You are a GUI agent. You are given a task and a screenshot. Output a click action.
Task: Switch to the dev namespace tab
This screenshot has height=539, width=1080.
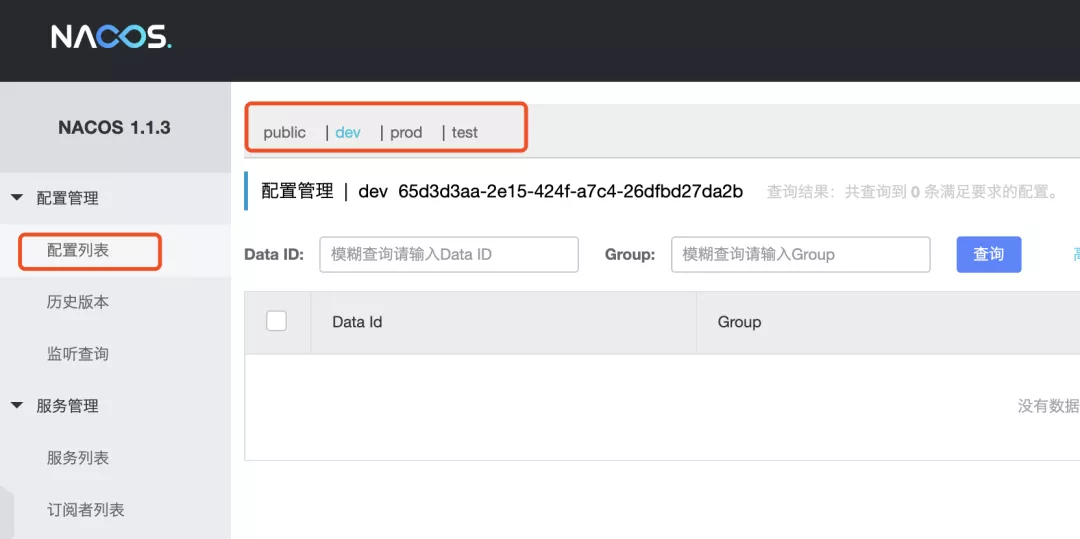(x=348, y=132)
